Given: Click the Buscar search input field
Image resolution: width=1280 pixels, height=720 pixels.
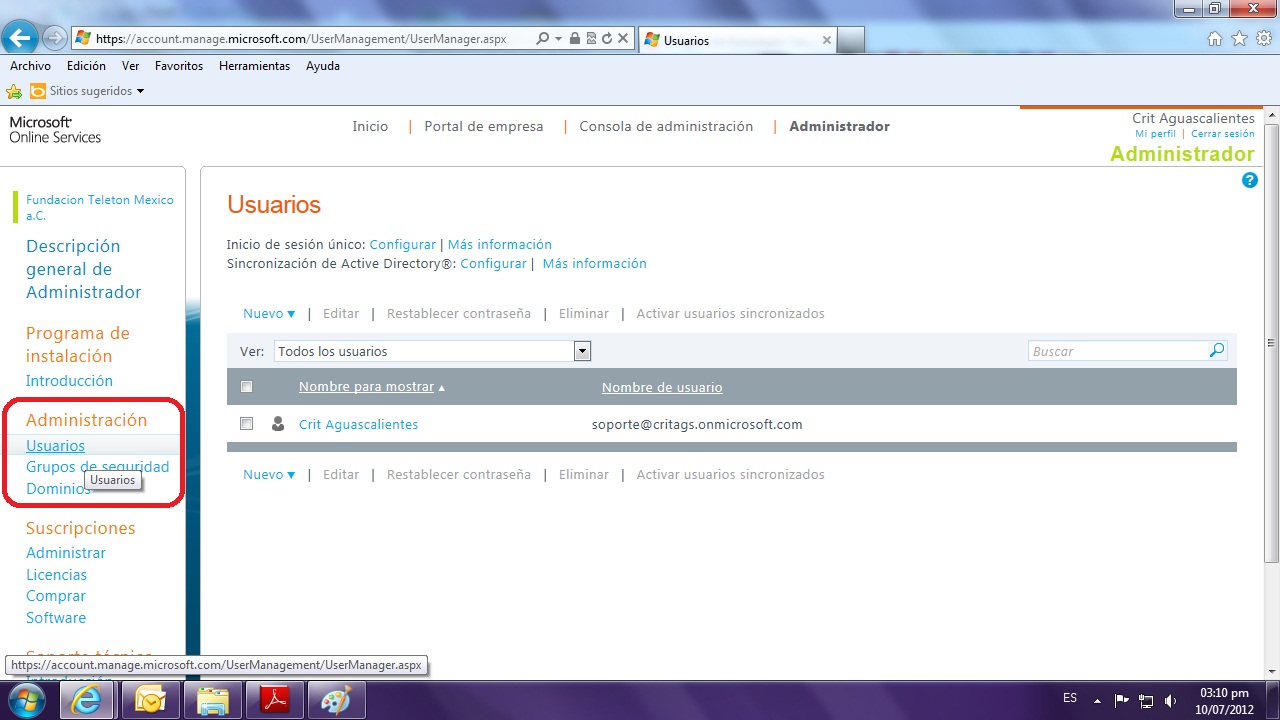Looking at the screenshot, I should coord(1118,351).
